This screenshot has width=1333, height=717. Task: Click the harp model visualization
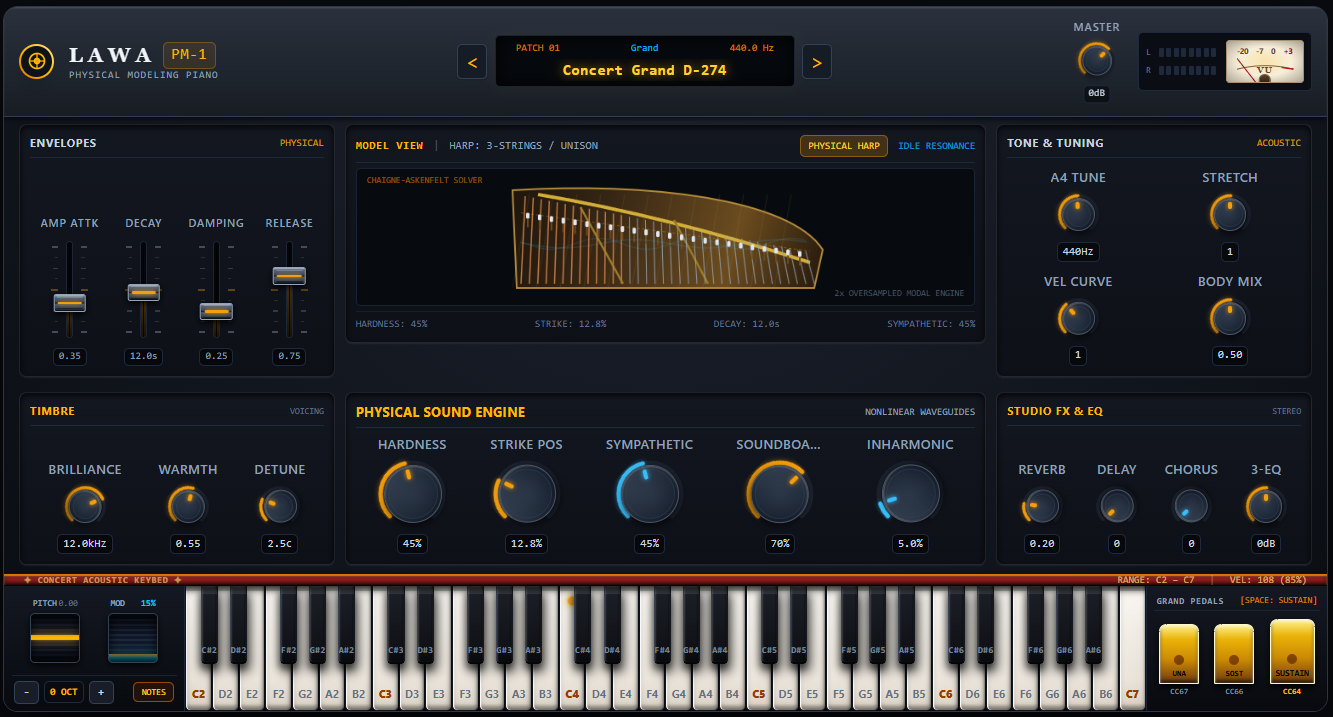point(665,237)
